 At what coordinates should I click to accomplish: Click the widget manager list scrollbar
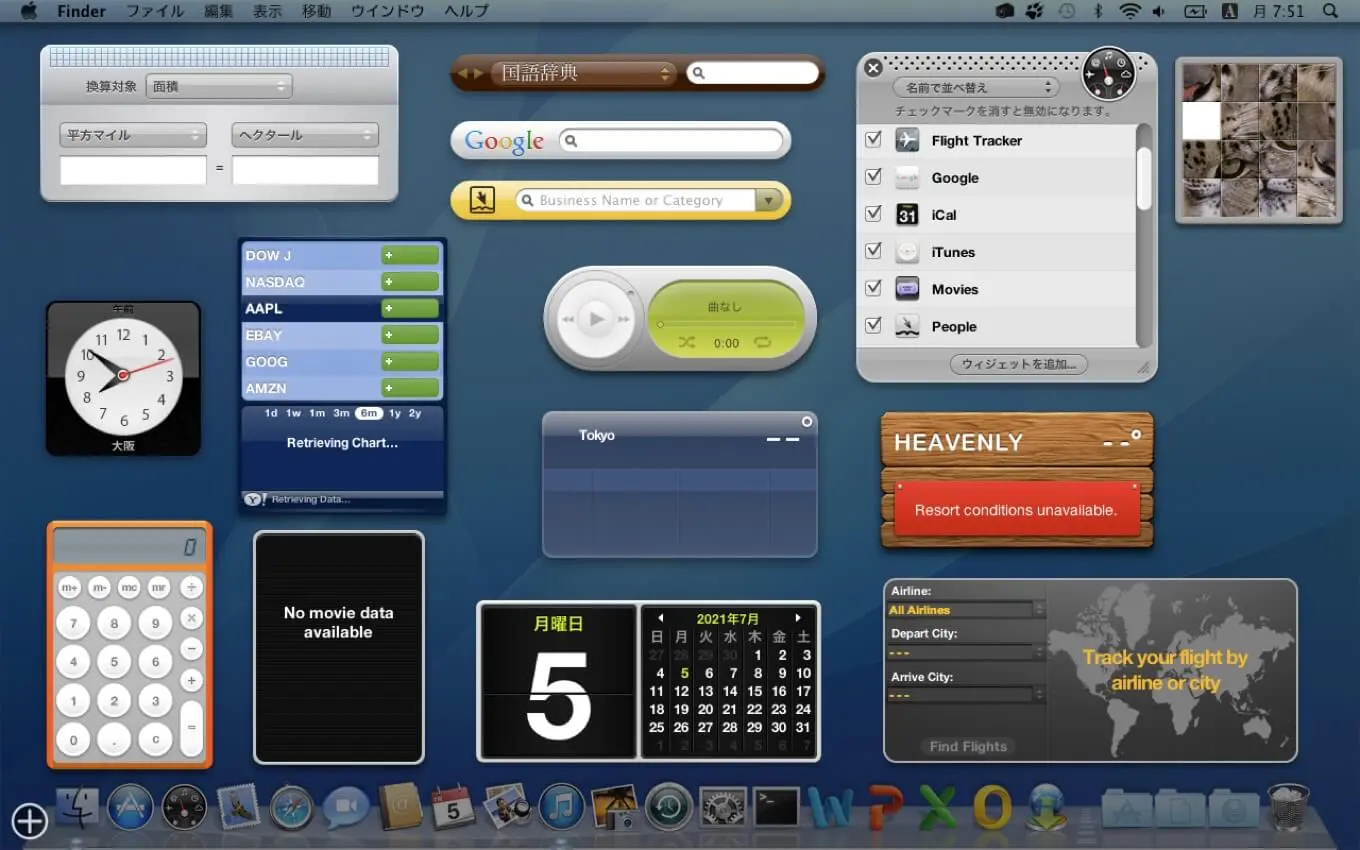[1144, 179]
